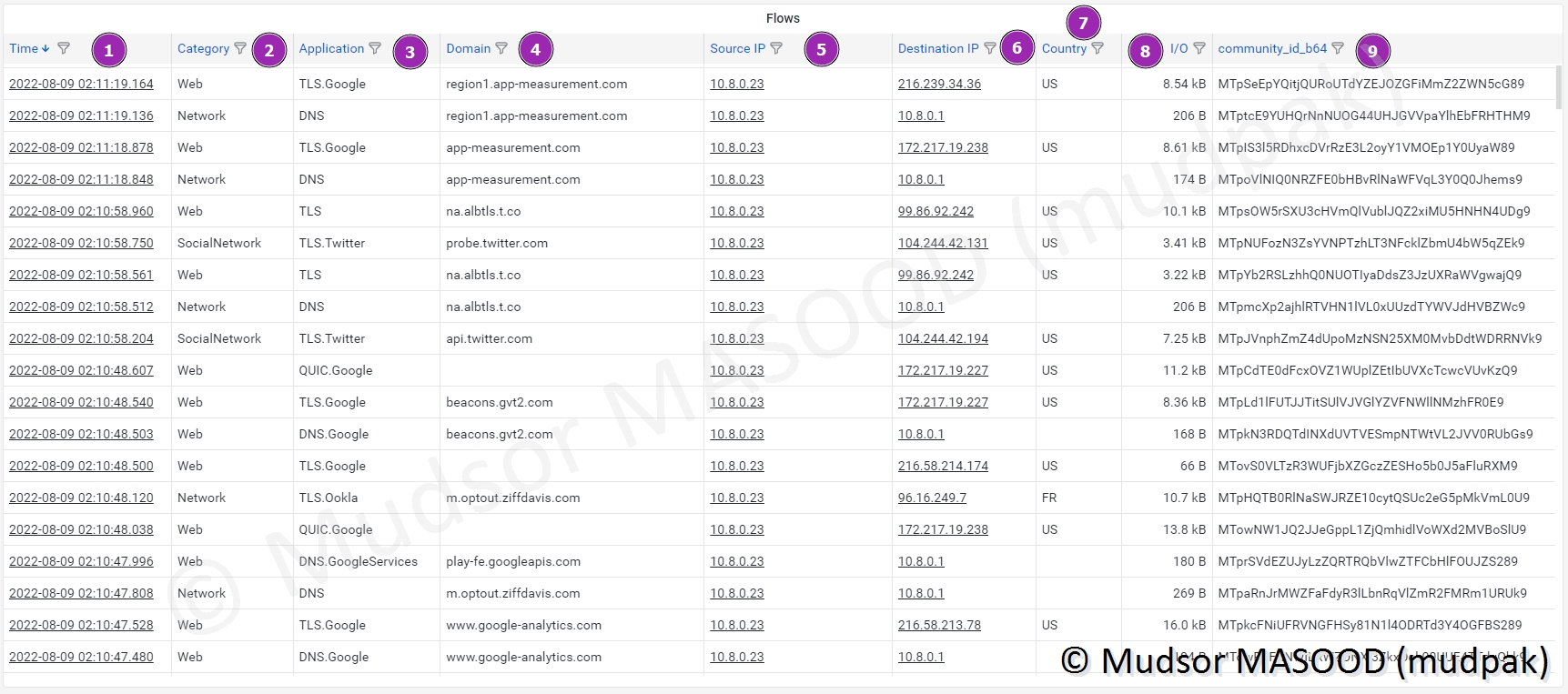The image size is (1568, 694).
Task: Open the Domain column filter icon
Action: [x=501, y=48]
